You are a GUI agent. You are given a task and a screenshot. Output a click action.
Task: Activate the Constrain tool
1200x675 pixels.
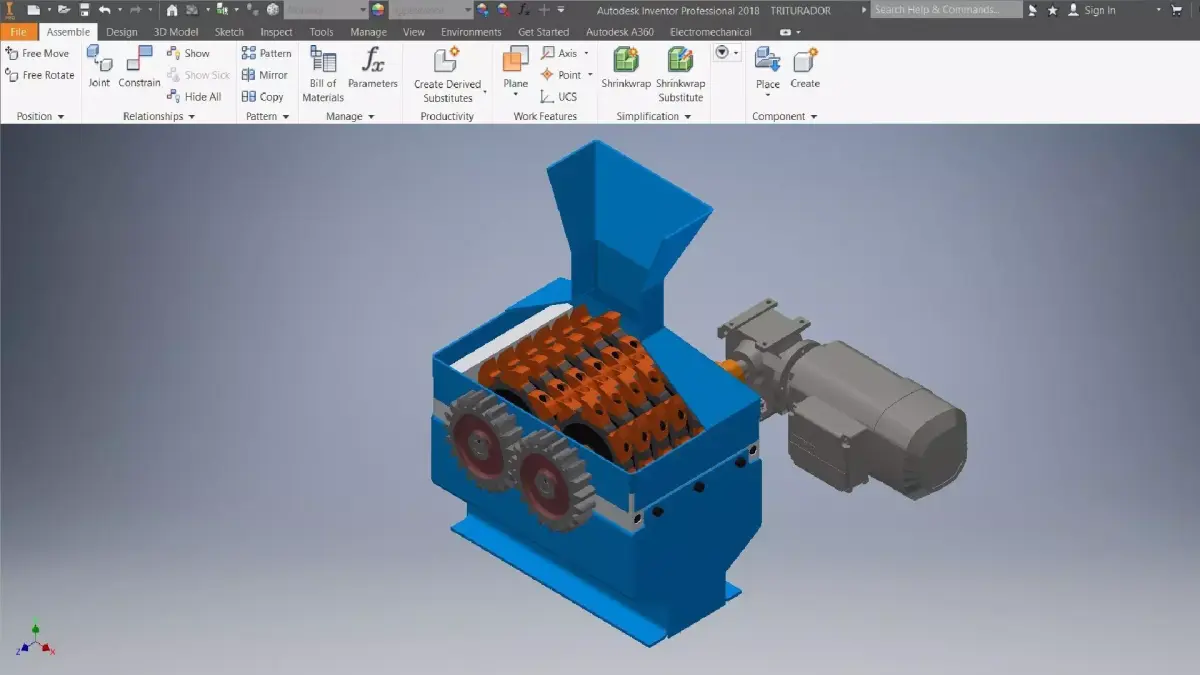click(x=139, y=67)
